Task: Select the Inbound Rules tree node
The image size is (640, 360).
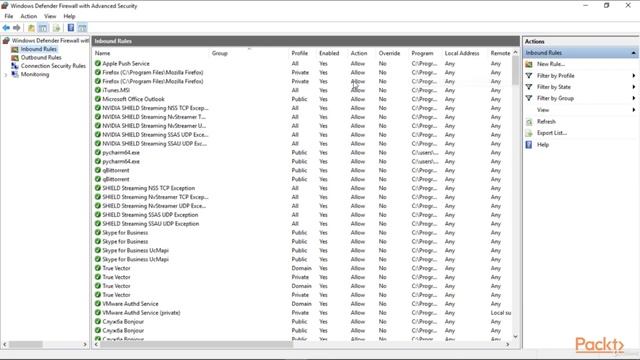Action: [x=39, y=49]
